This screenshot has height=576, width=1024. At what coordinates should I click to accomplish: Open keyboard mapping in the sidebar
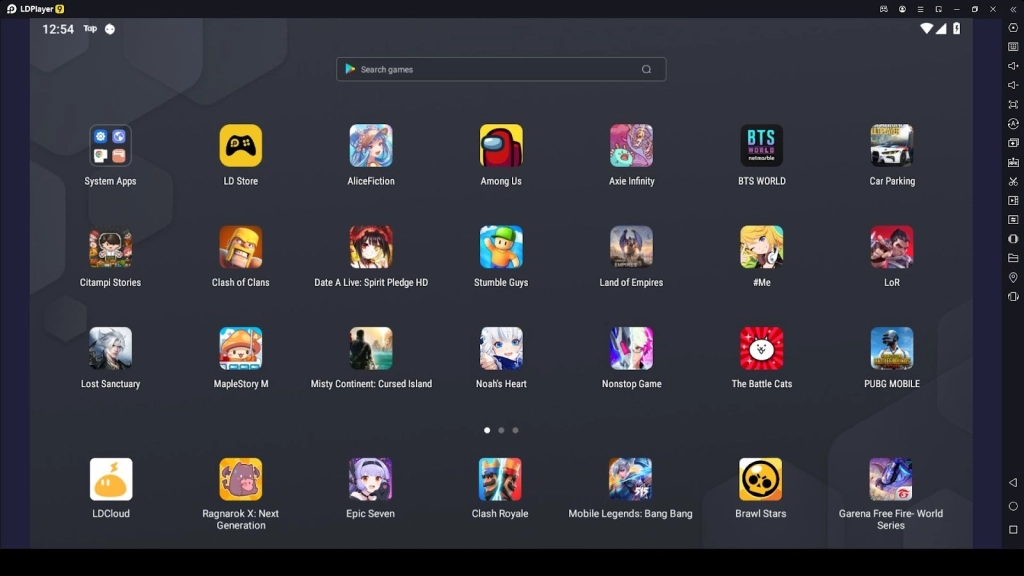click(x=1013, y=47)
